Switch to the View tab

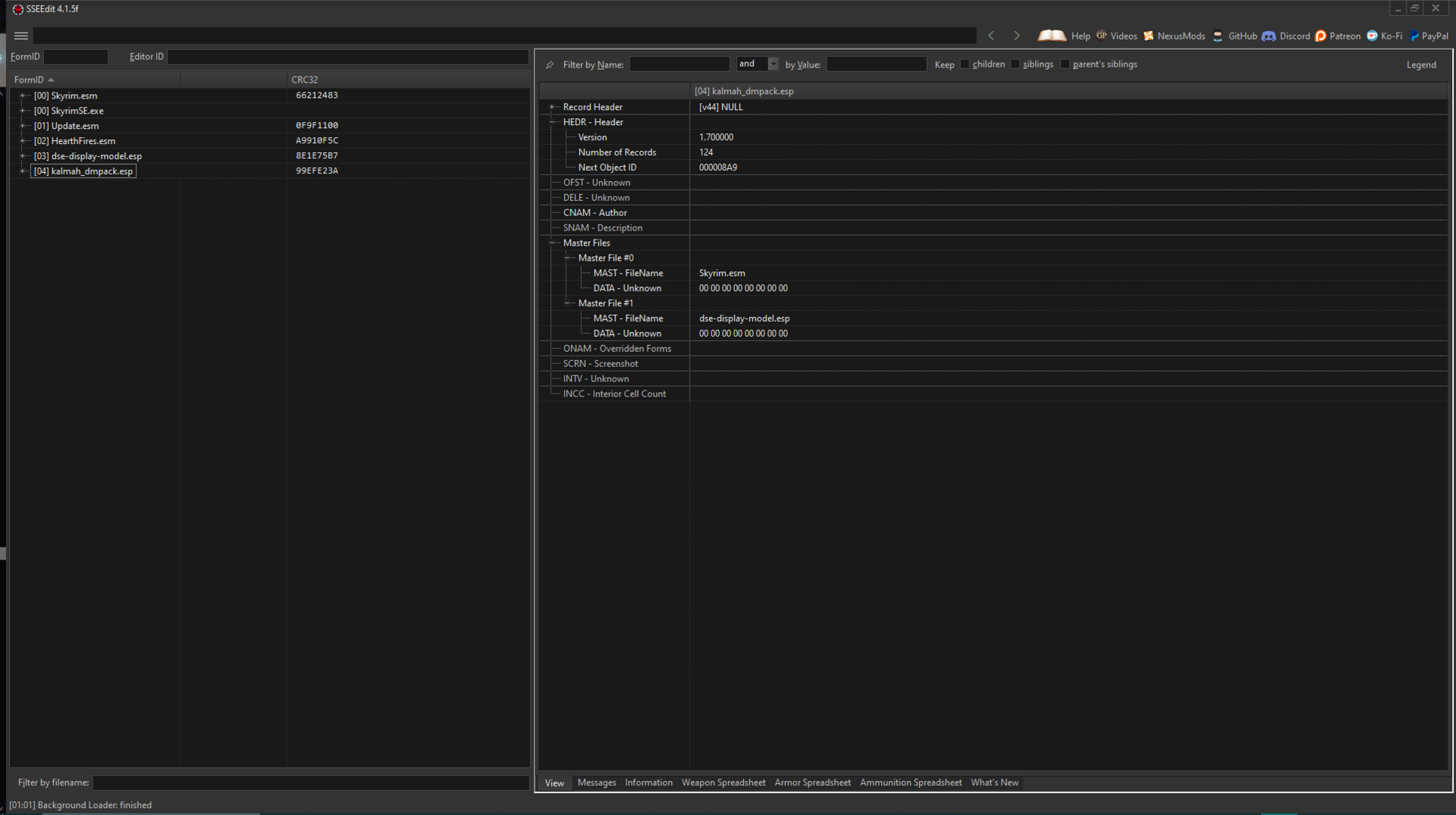(x=554, y=783)
